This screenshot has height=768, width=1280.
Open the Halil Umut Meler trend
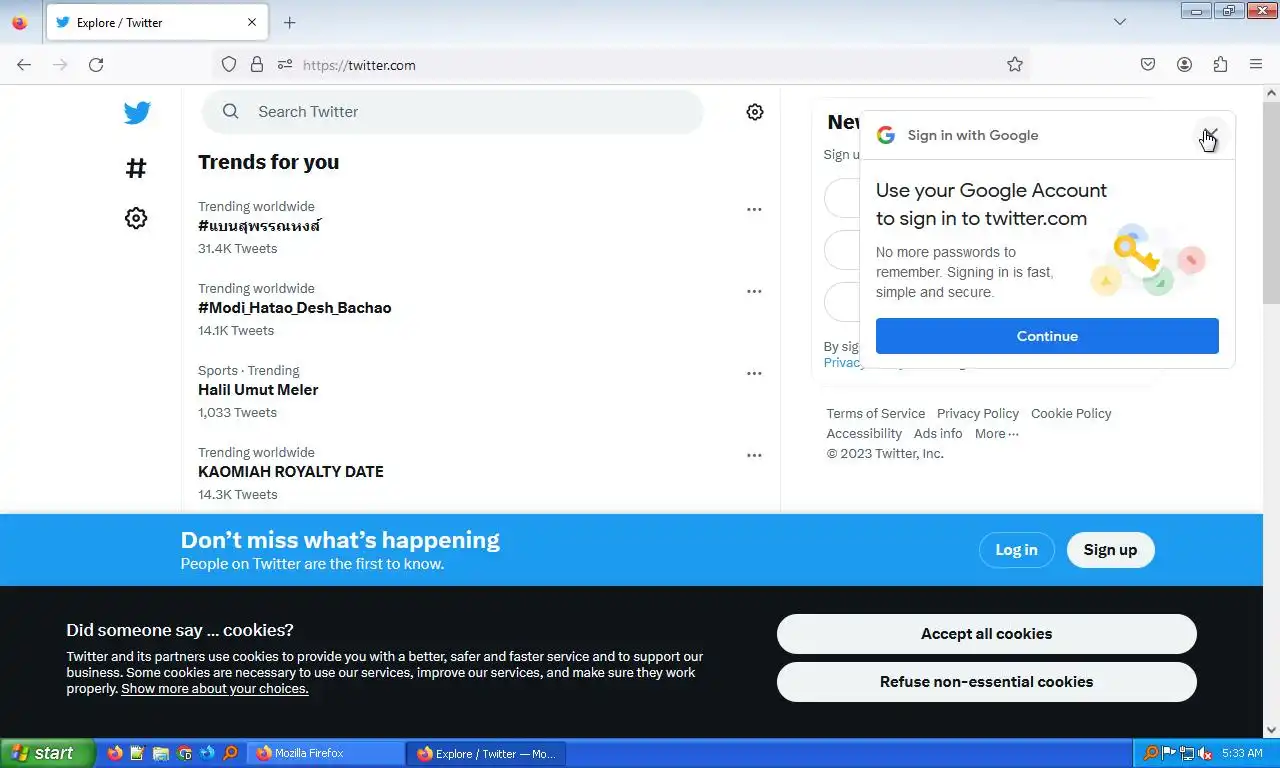pyautogui.click(x=258, y=390)
